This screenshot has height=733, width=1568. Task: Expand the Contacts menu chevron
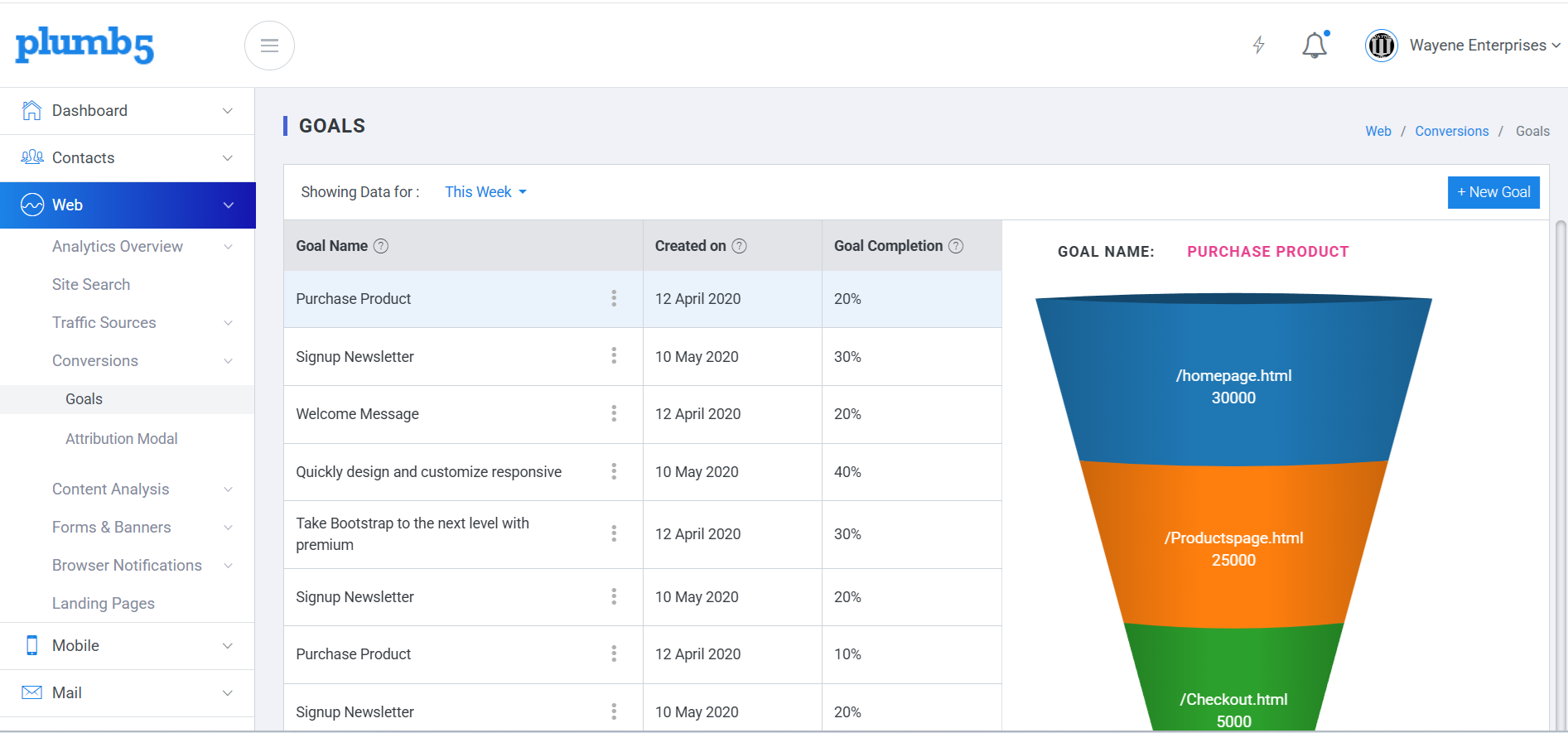click(x=228, y=158)
